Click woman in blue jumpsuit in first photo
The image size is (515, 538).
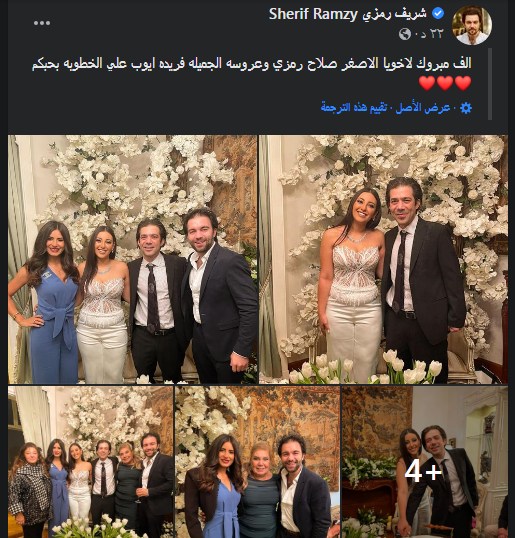pos(48,302)
